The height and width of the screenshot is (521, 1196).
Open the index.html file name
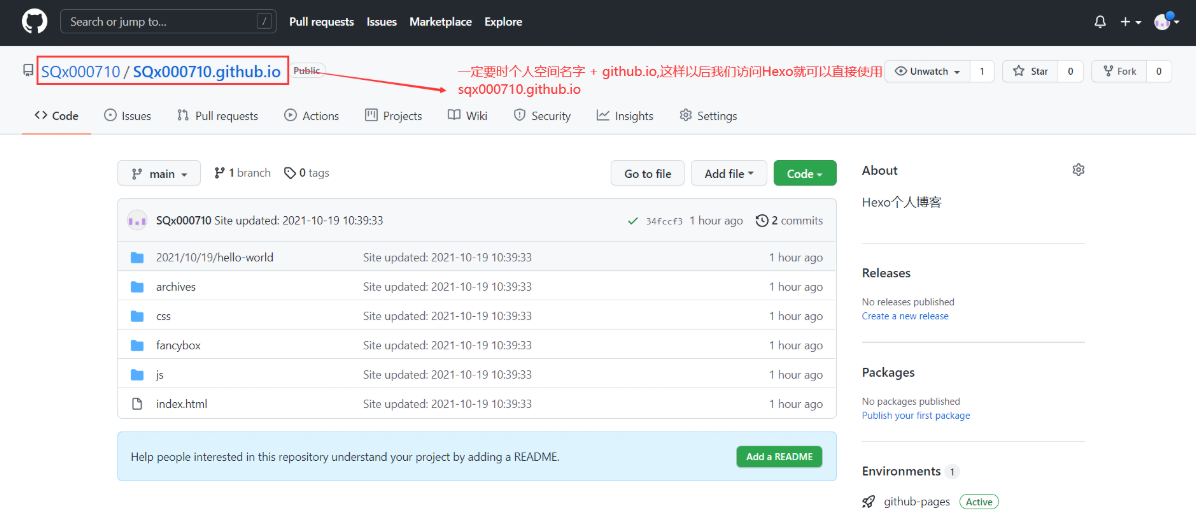tap(182, 404)
